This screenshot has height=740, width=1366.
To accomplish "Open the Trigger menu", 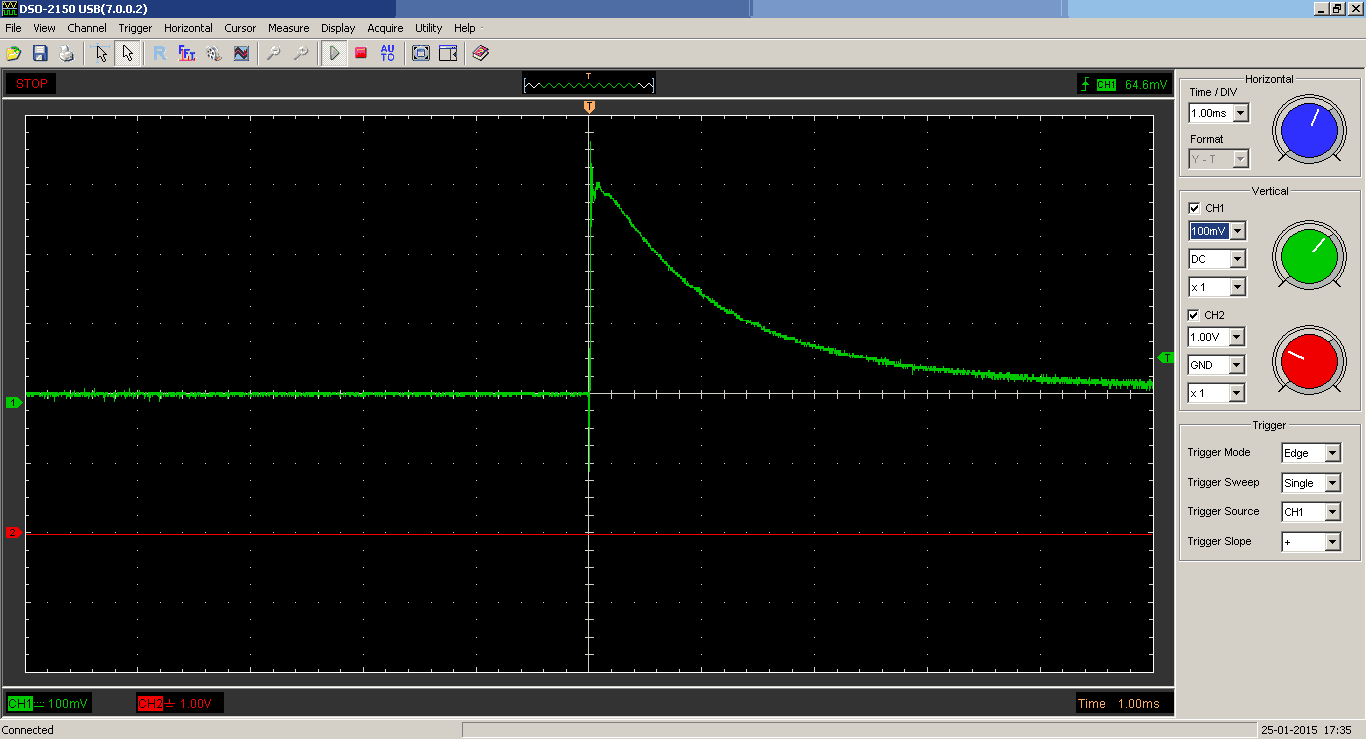I will pyautogui.click(x=135, y=28).
